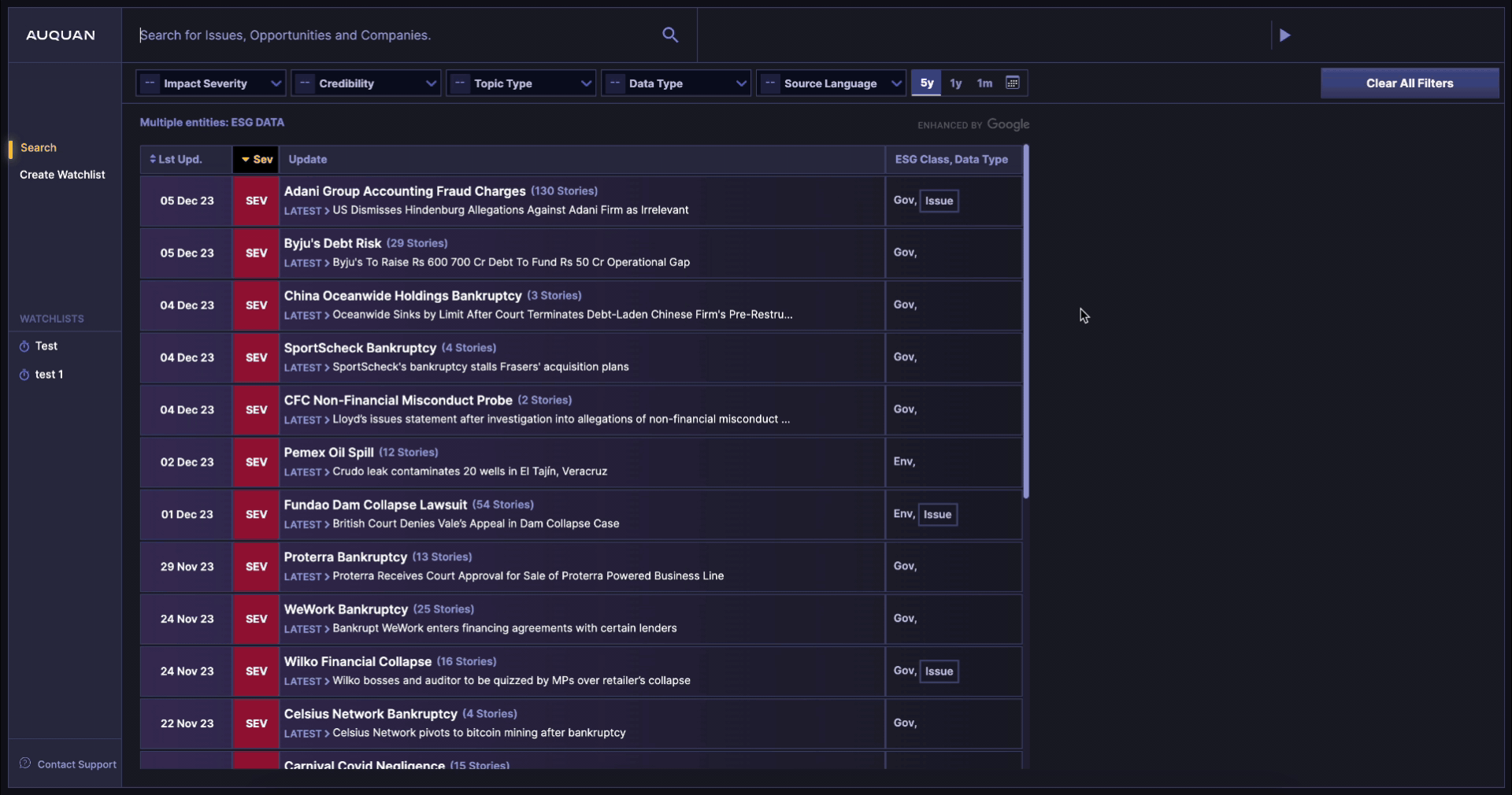Screen dimensions: 1512x795
Task: Open the Source Language dropdown
Action: 832,83
